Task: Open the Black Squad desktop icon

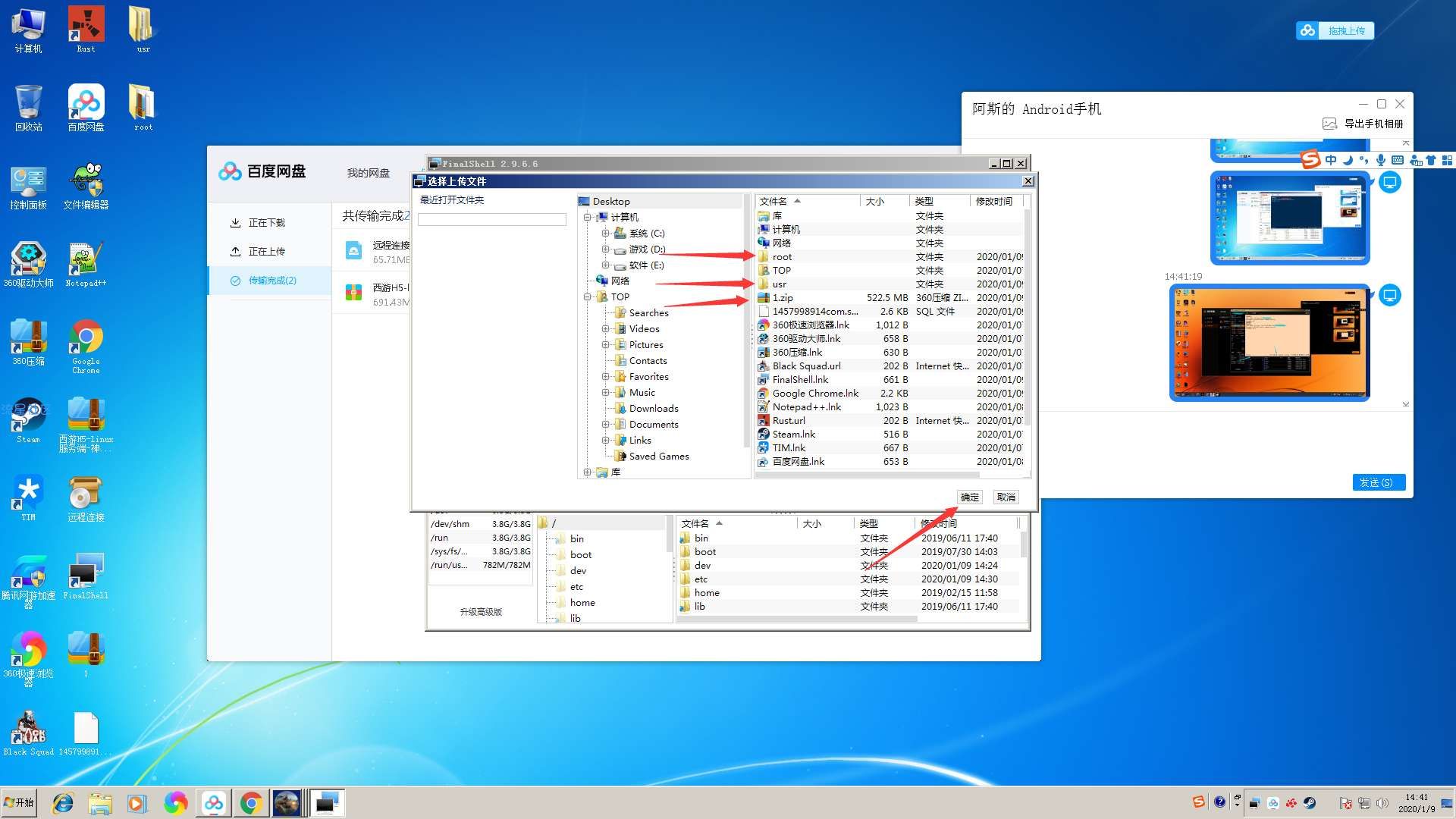Action: pos(28,733)
